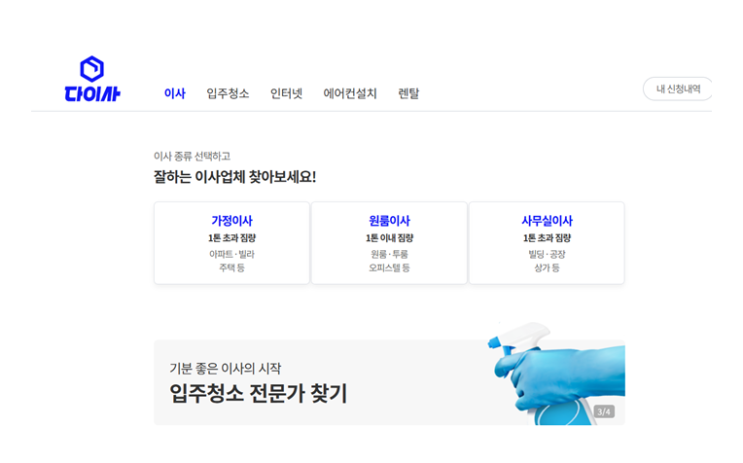Open the 에어컨설치 menu tab
This screenshot has width=743, height=463.
[350, 93]
